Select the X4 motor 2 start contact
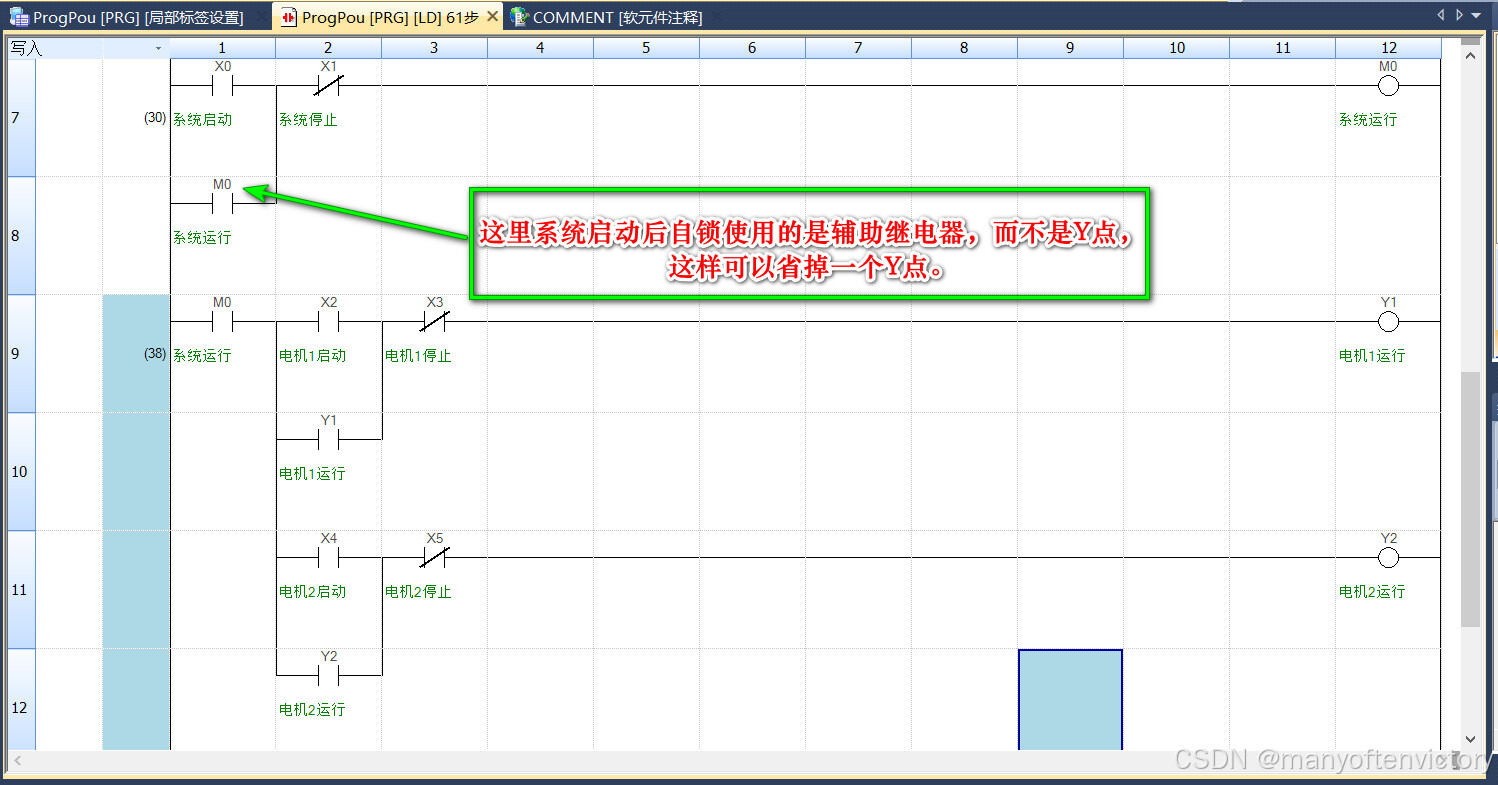This screenshot has height=785, width=1498. coord(328,557)
